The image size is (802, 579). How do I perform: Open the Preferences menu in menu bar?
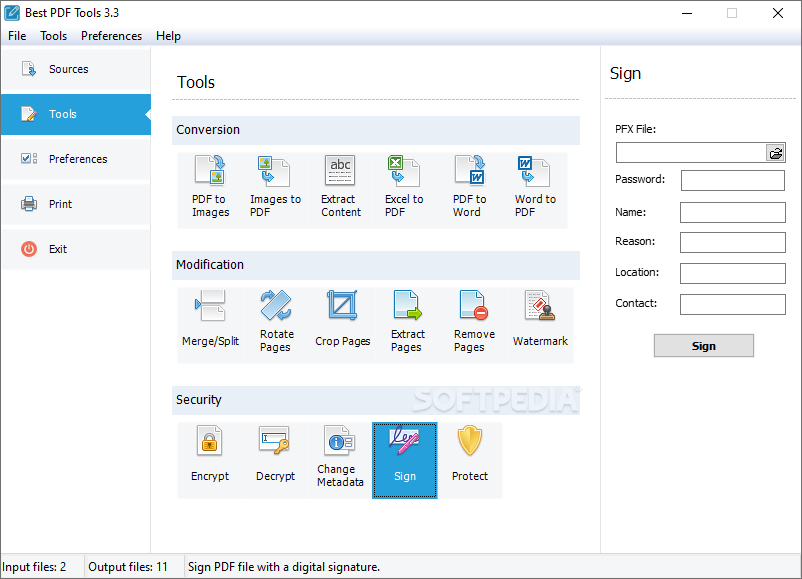[111, 36]
